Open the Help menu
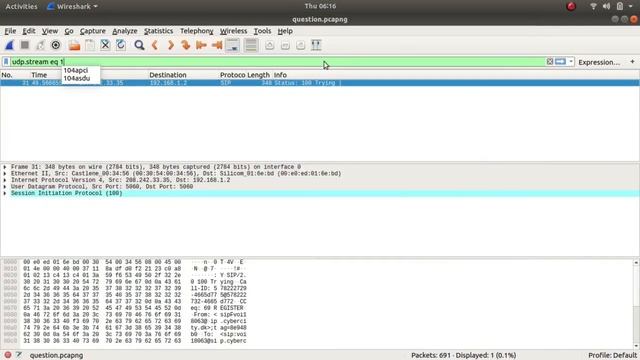 pos(285,31)
